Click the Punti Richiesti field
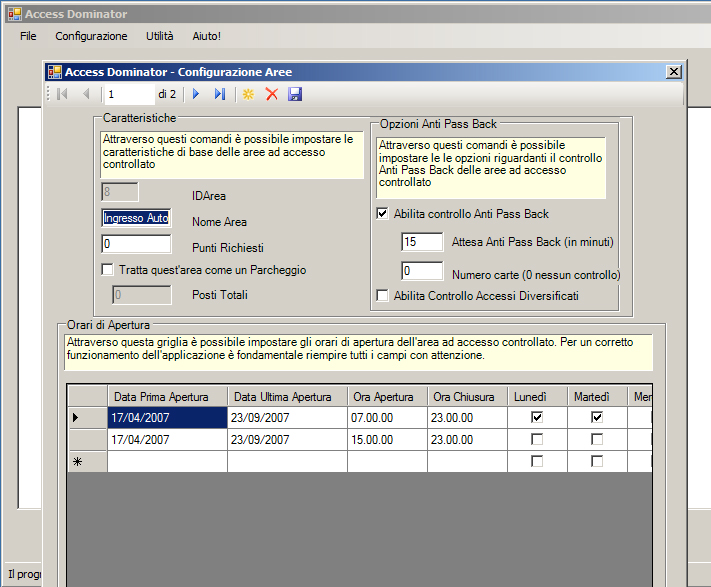This screenshot has height=587, width=711. (136, 244)
